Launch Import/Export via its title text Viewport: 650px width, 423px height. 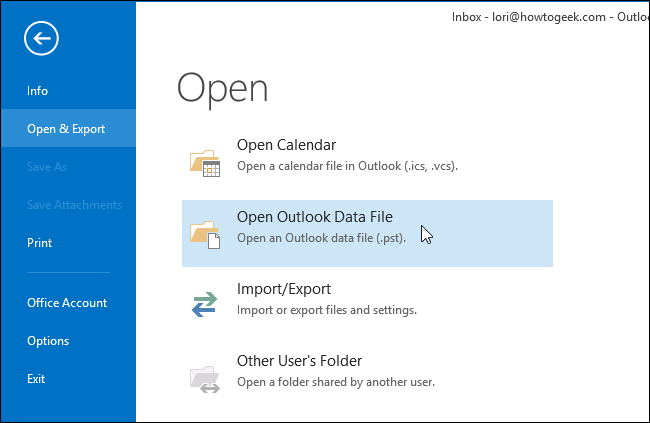(283, 289)
